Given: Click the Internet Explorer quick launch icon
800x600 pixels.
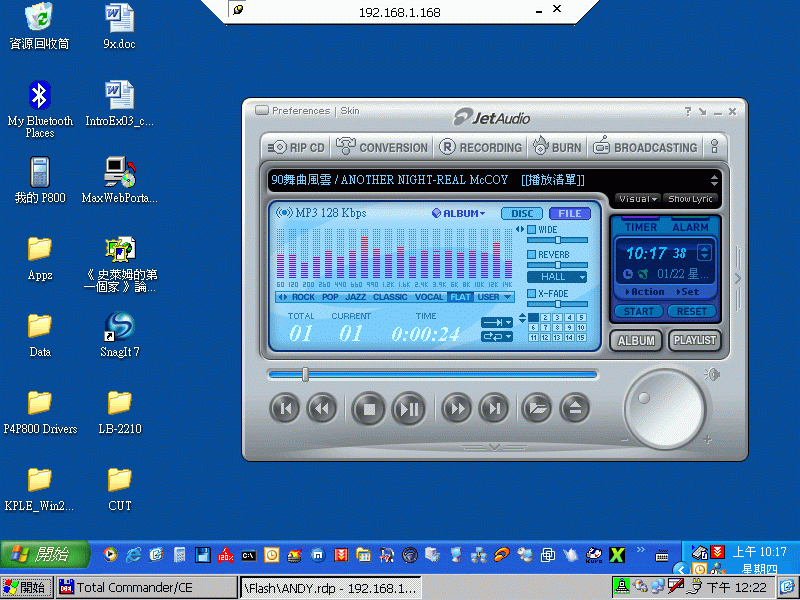Looking at the screenshot, I should 133,555.
